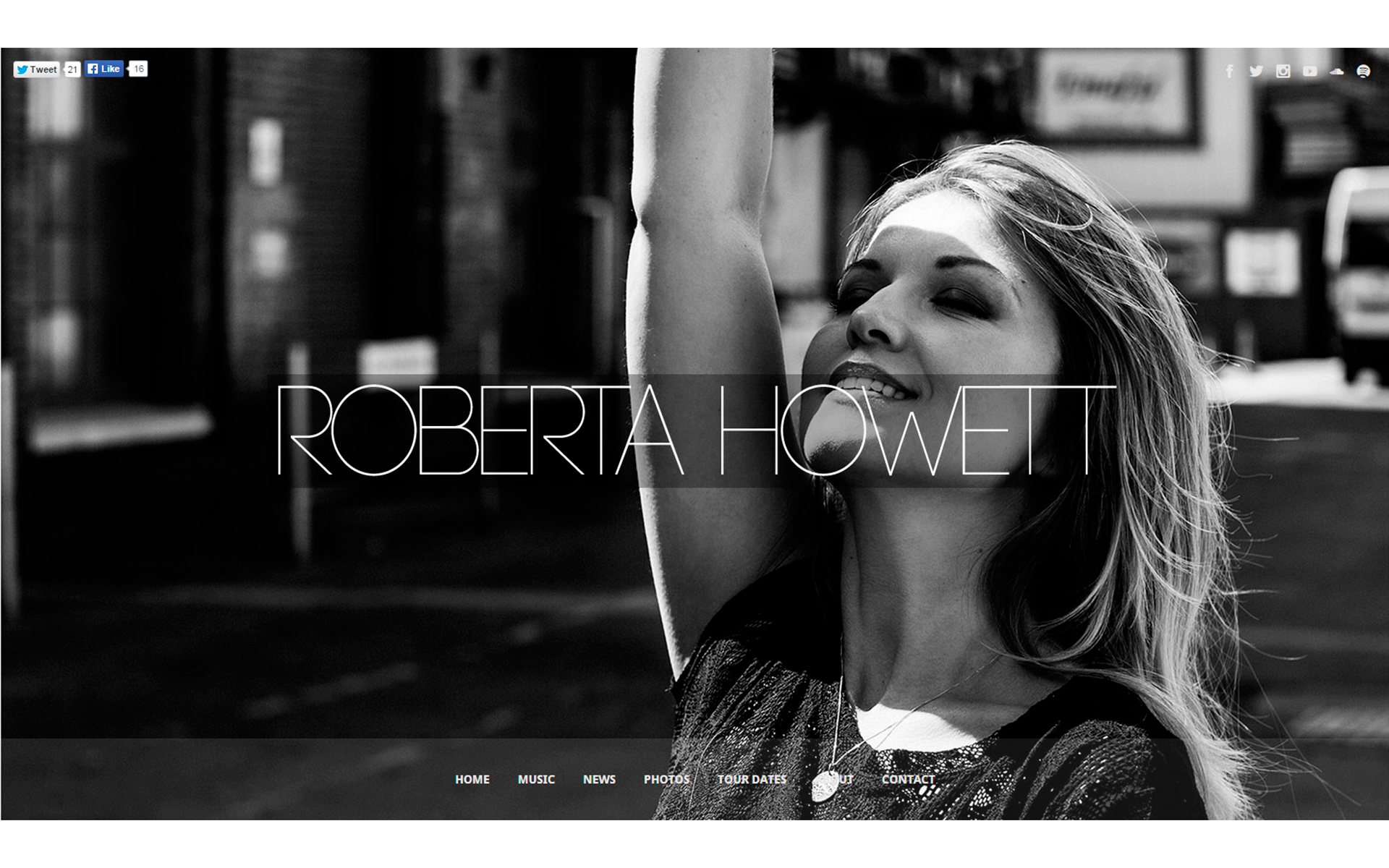Click the Tweet share button
The image size is (1389, 868).
tap(36, 69)
